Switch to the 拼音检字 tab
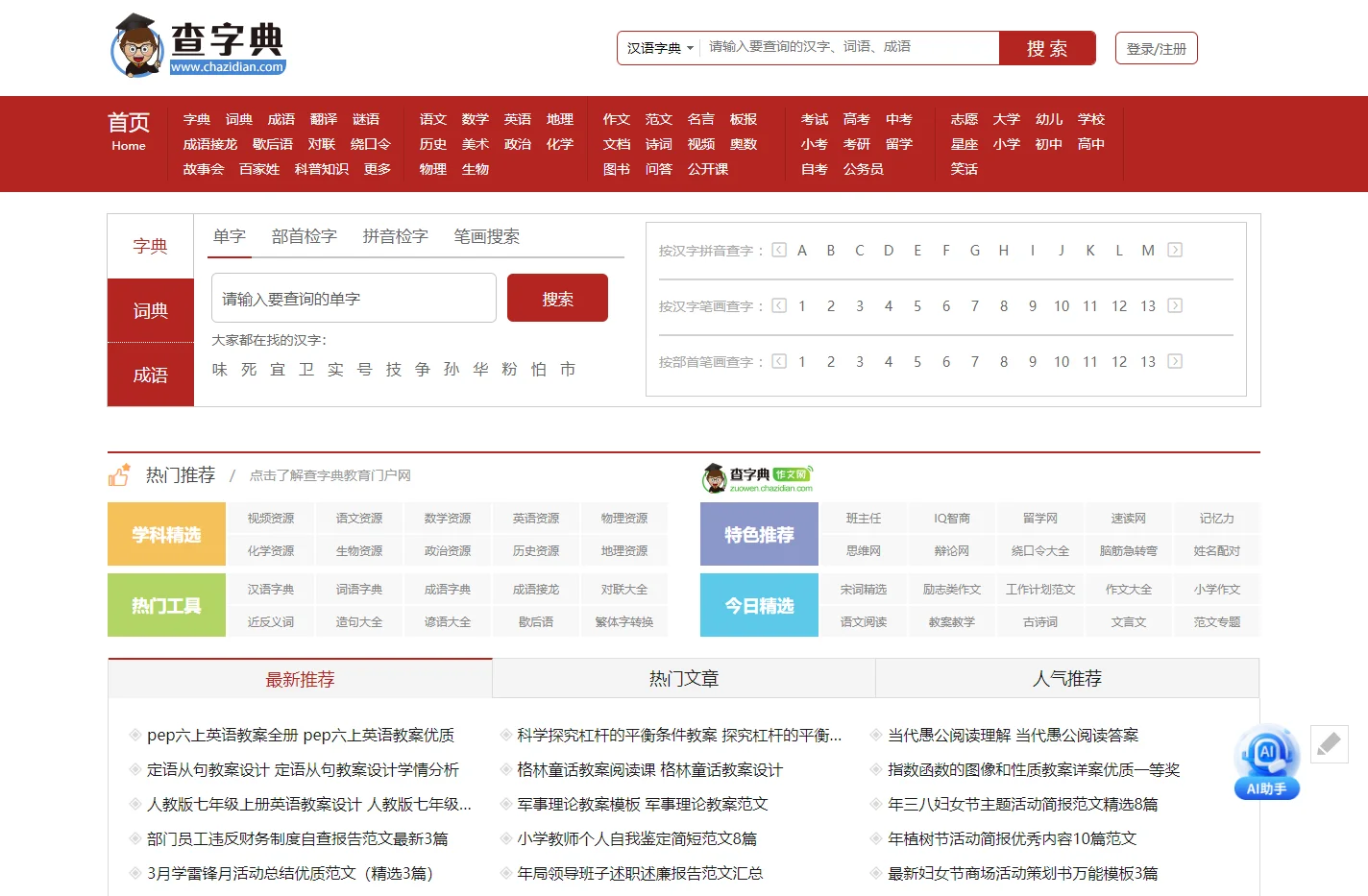 396,236
